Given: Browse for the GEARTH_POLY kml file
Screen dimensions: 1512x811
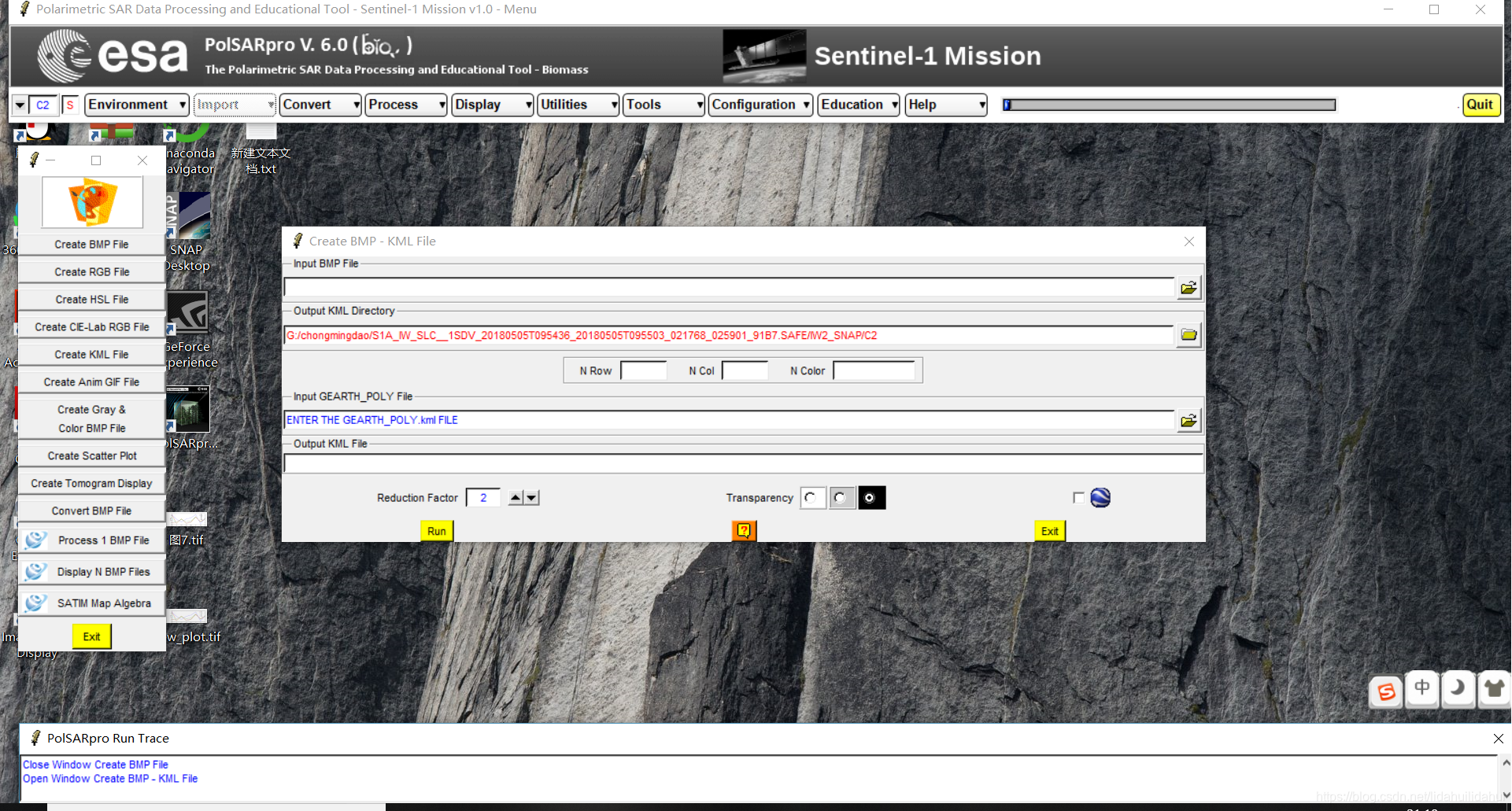Looking at the screenshot, I should click(x=1189, y=421).
